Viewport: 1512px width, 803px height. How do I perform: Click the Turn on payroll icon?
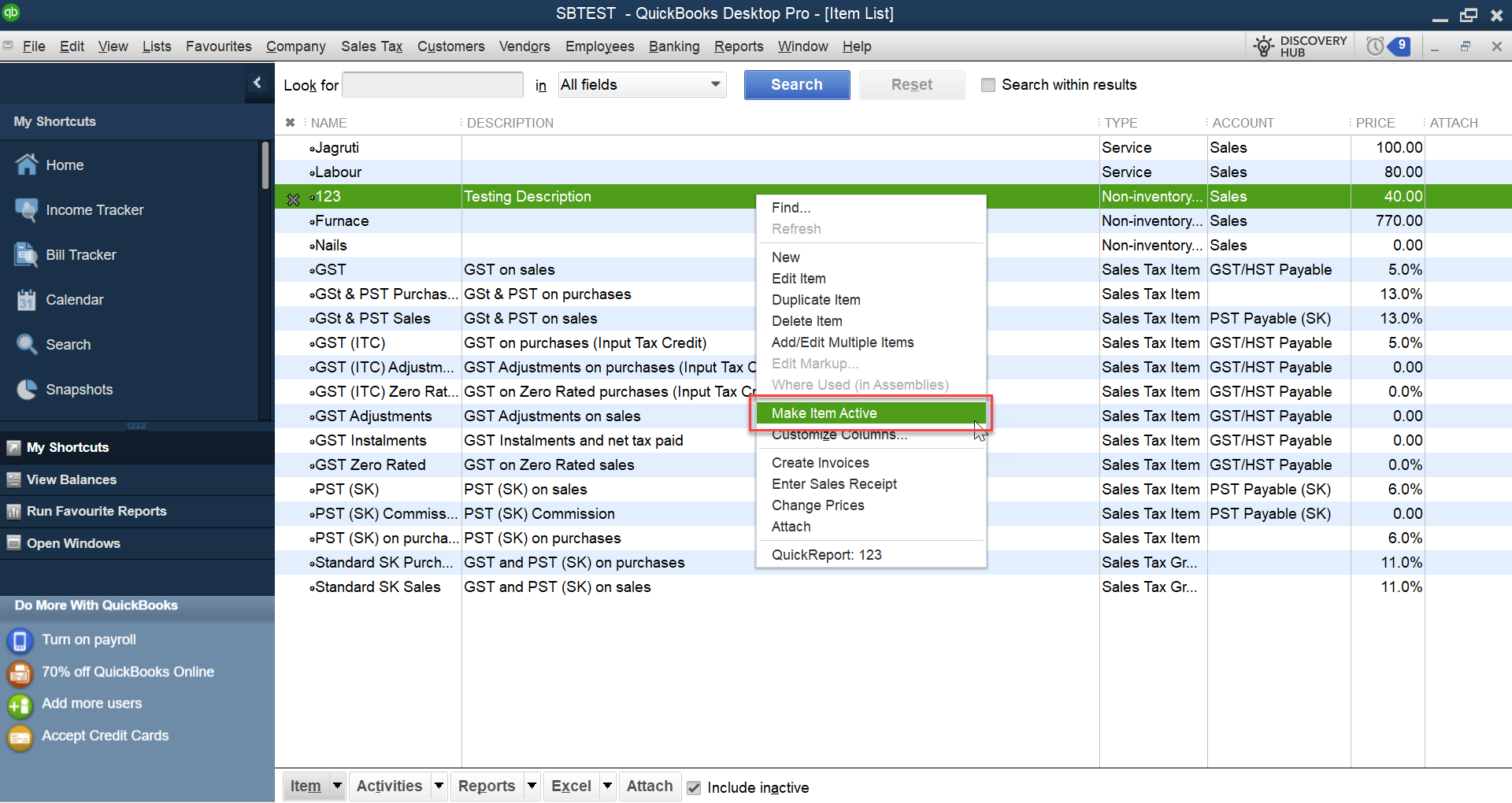pyautogui.click(x=20, y=640)
